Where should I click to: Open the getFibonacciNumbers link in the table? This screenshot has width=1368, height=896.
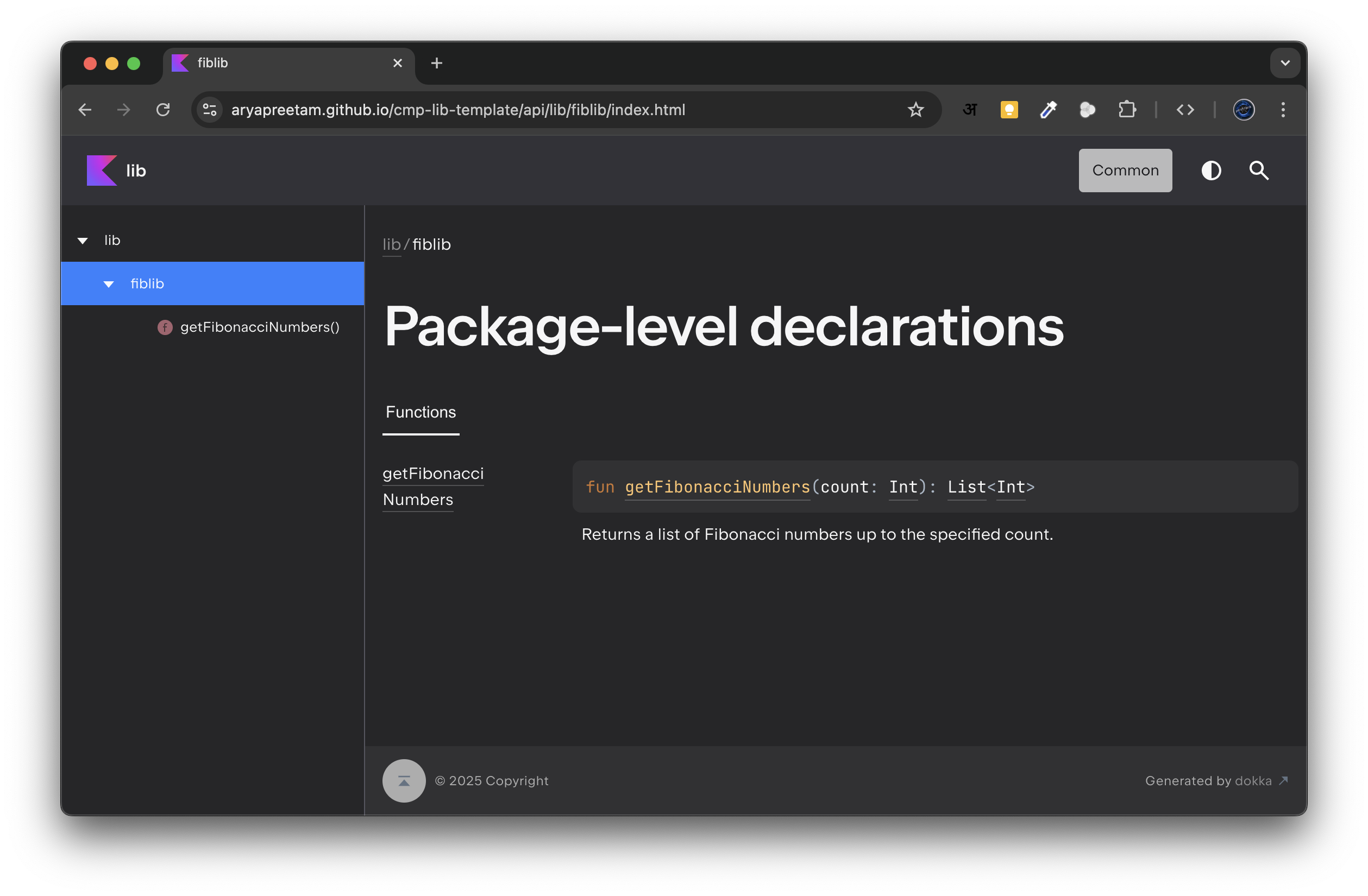[x=433, y=474]
